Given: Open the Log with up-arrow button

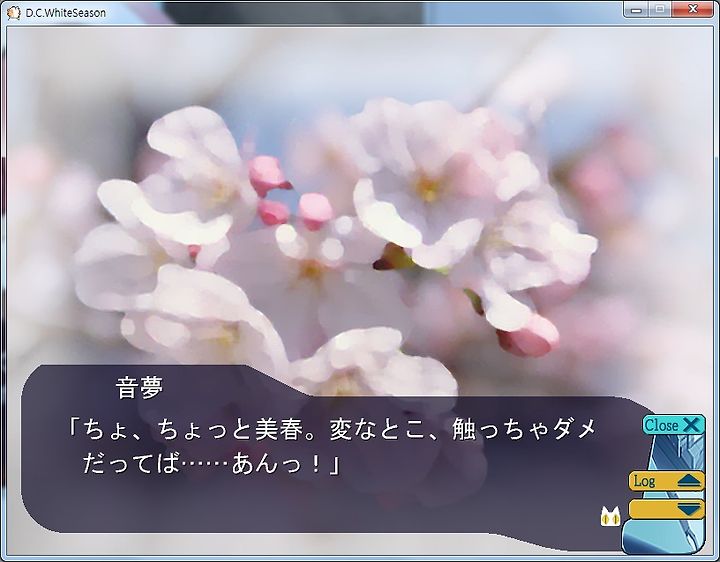Looking at the screenshot, I should [x=667, y=481].
